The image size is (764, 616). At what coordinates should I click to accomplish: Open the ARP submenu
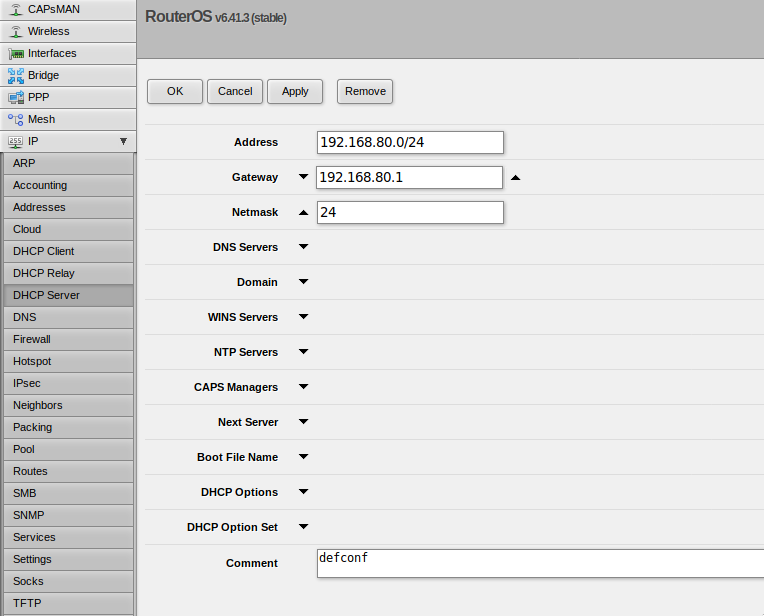[x=68, y=163]
